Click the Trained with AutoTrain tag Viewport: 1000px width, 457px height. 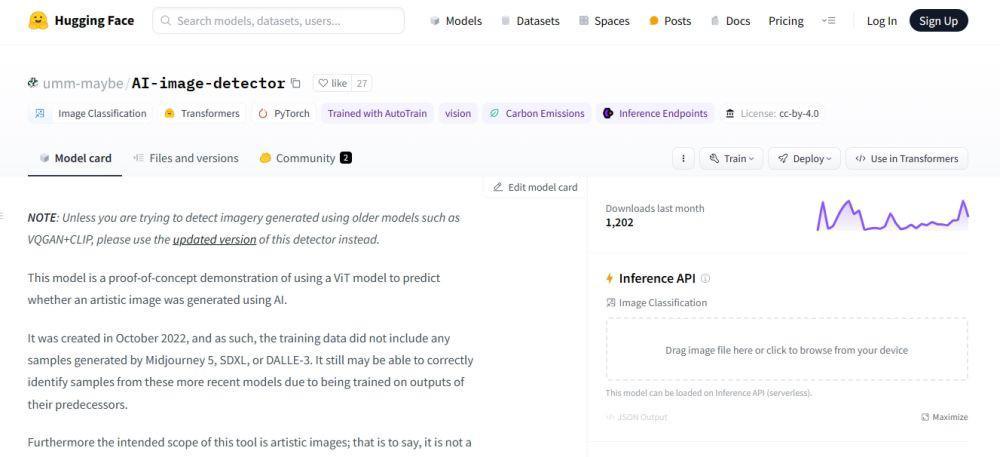pos(376,113)
